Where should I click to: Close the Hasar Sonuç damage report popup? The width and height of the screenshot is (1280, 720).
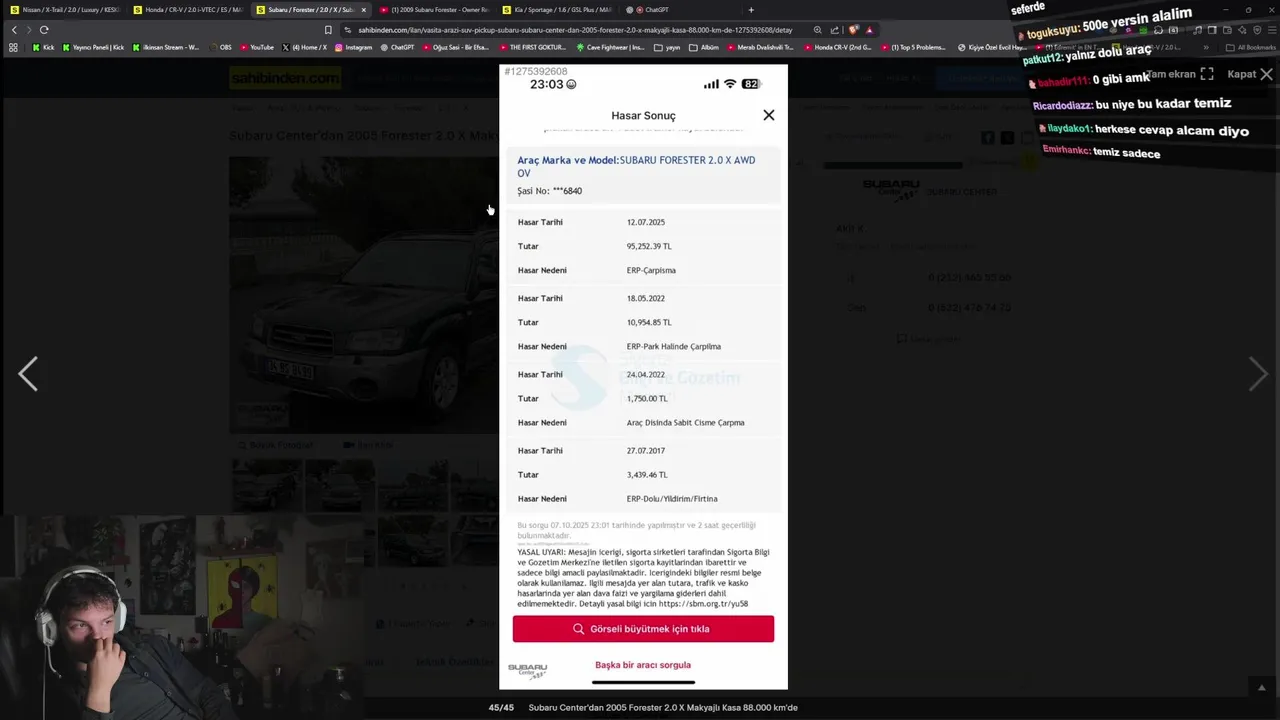(x=768, y=115)
